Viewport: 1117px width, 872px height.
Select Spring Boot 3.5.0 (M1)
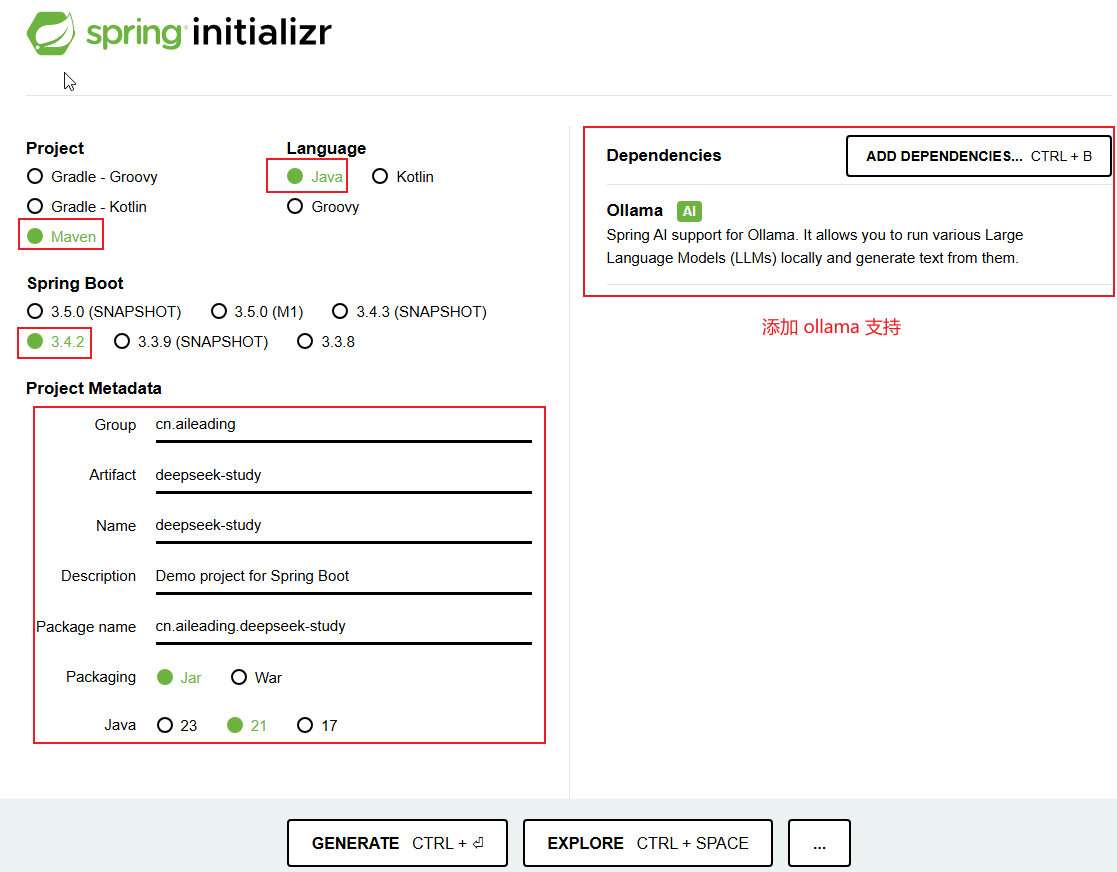[x=257, y=311]
